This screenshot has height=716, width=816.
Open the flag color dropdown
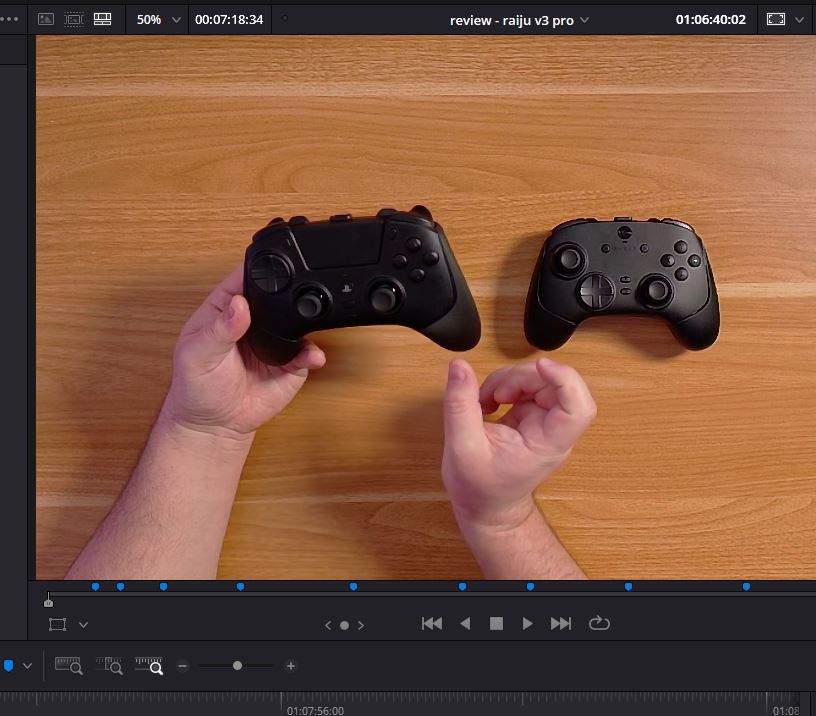26,665
